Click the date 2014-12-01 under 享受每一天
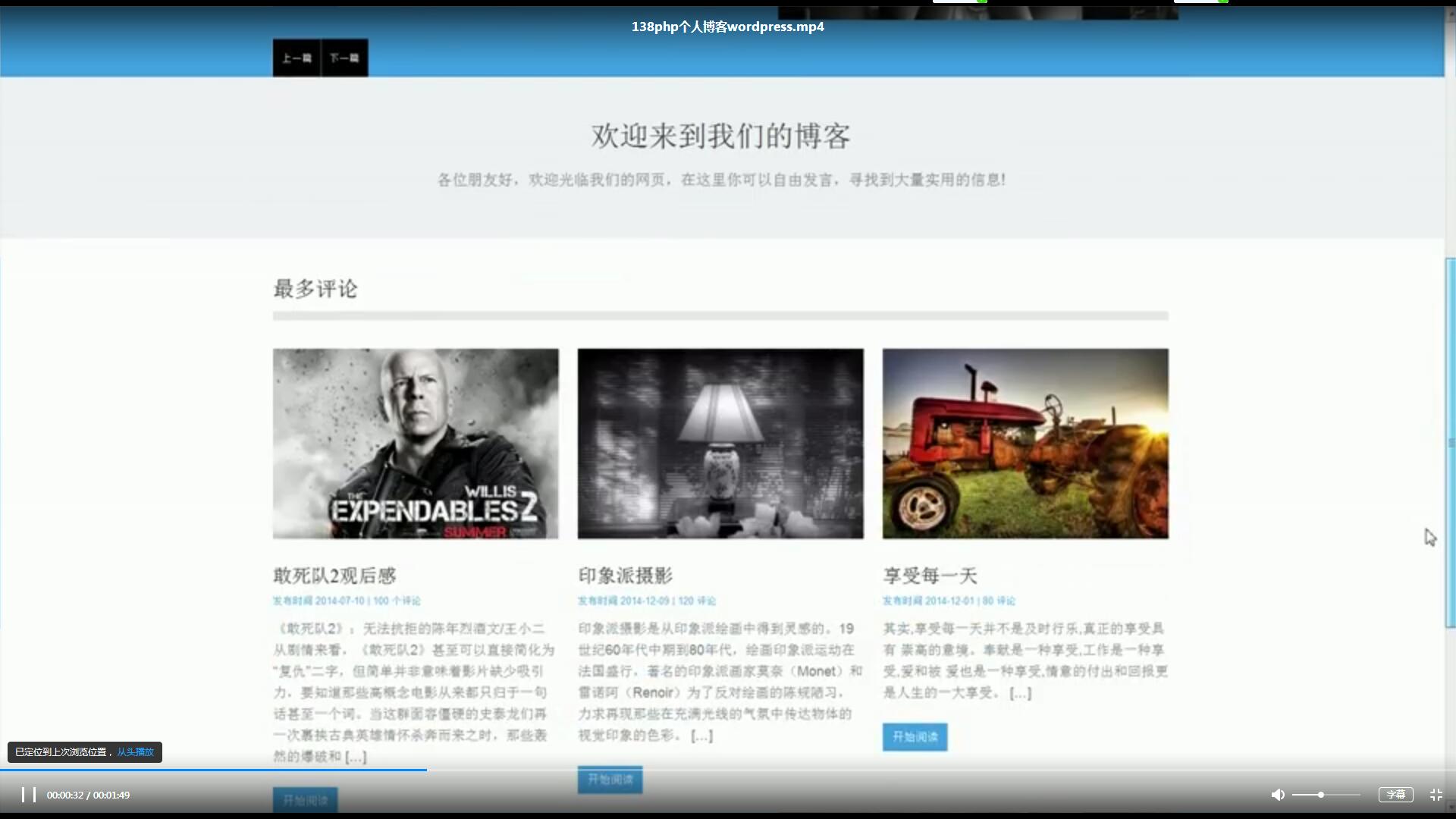 coord(949,601)
